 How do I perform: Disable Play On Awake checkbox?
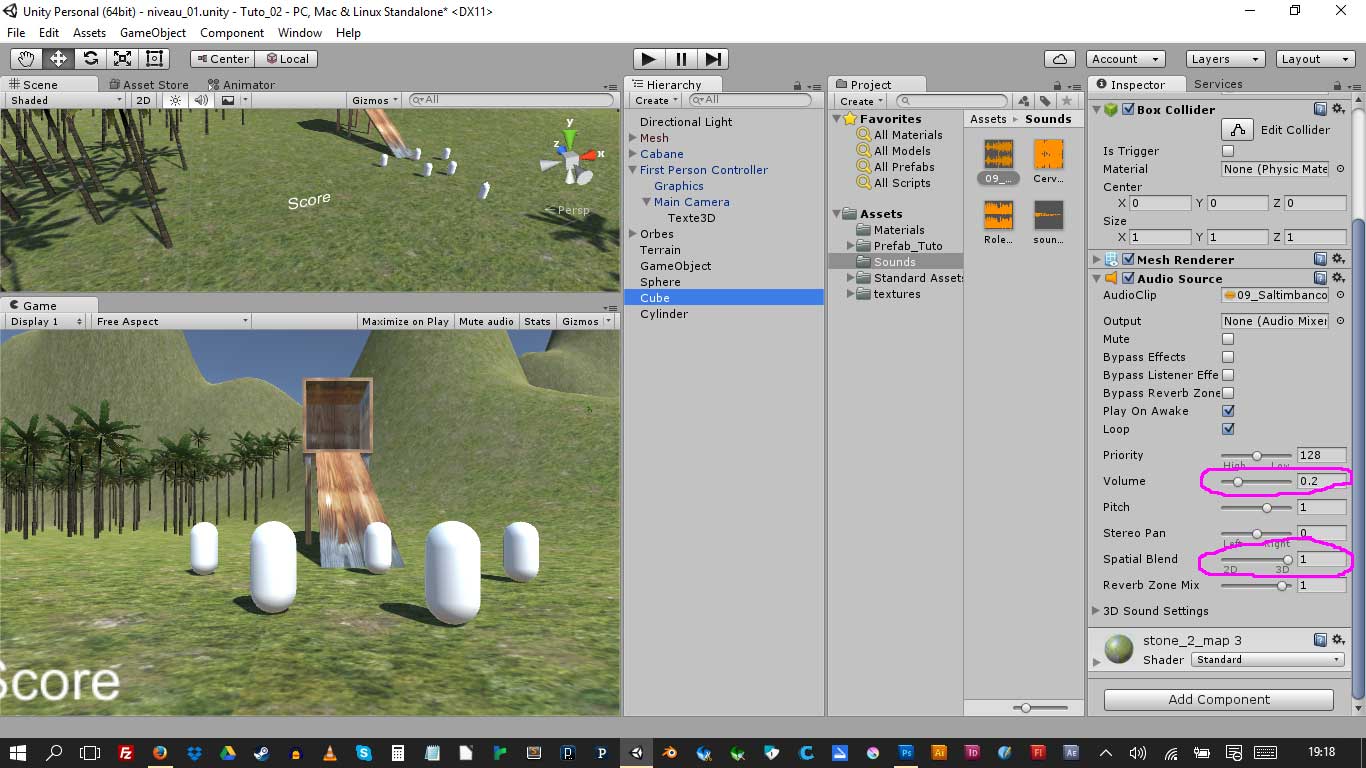pos(1228,411)
